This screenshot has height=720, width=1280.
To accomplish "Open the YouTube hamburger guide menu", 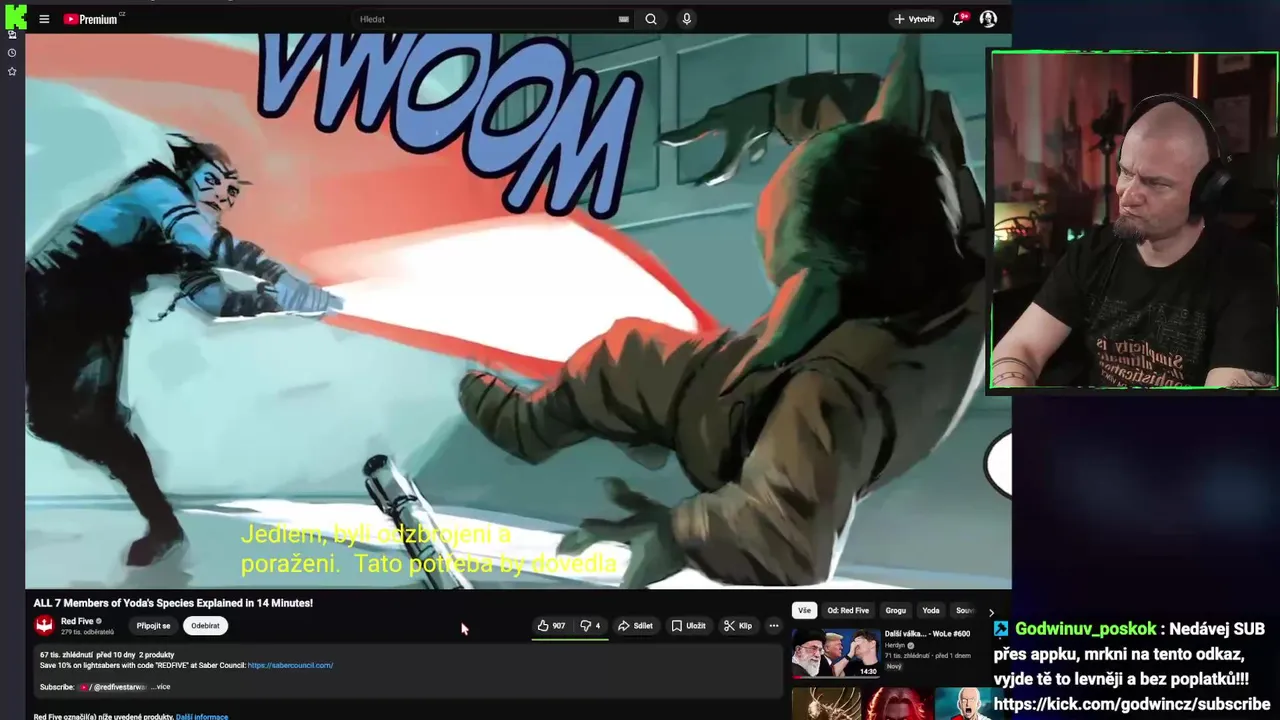I will pyautogui.click(x=44, y=19).
